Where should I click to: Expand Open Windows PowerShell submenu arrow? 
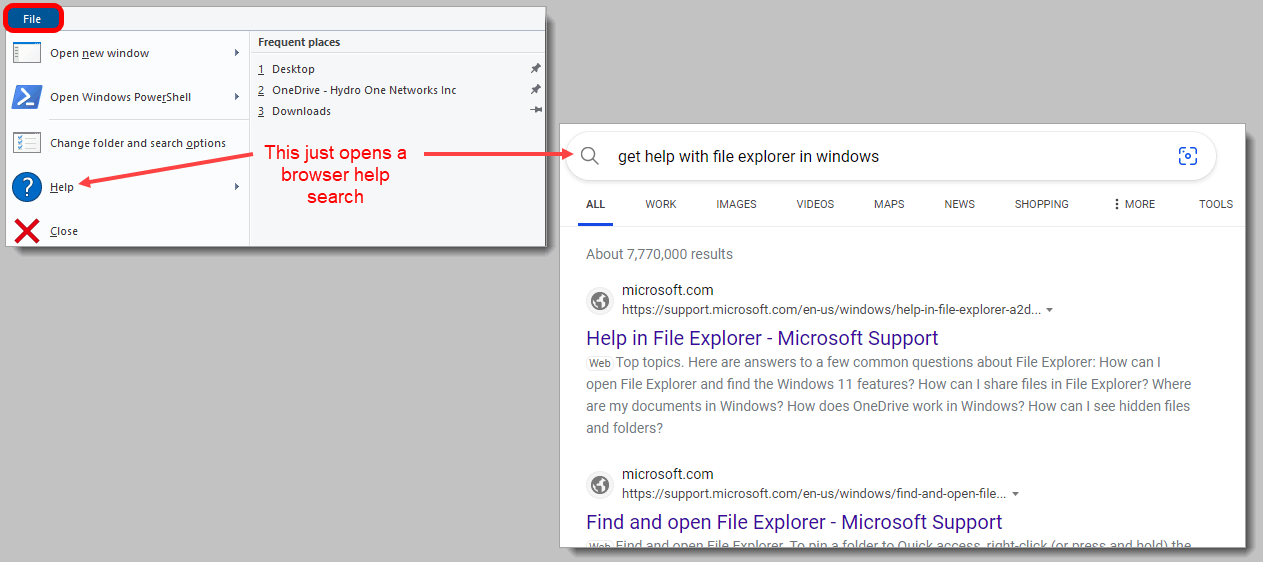pos(237,97)
